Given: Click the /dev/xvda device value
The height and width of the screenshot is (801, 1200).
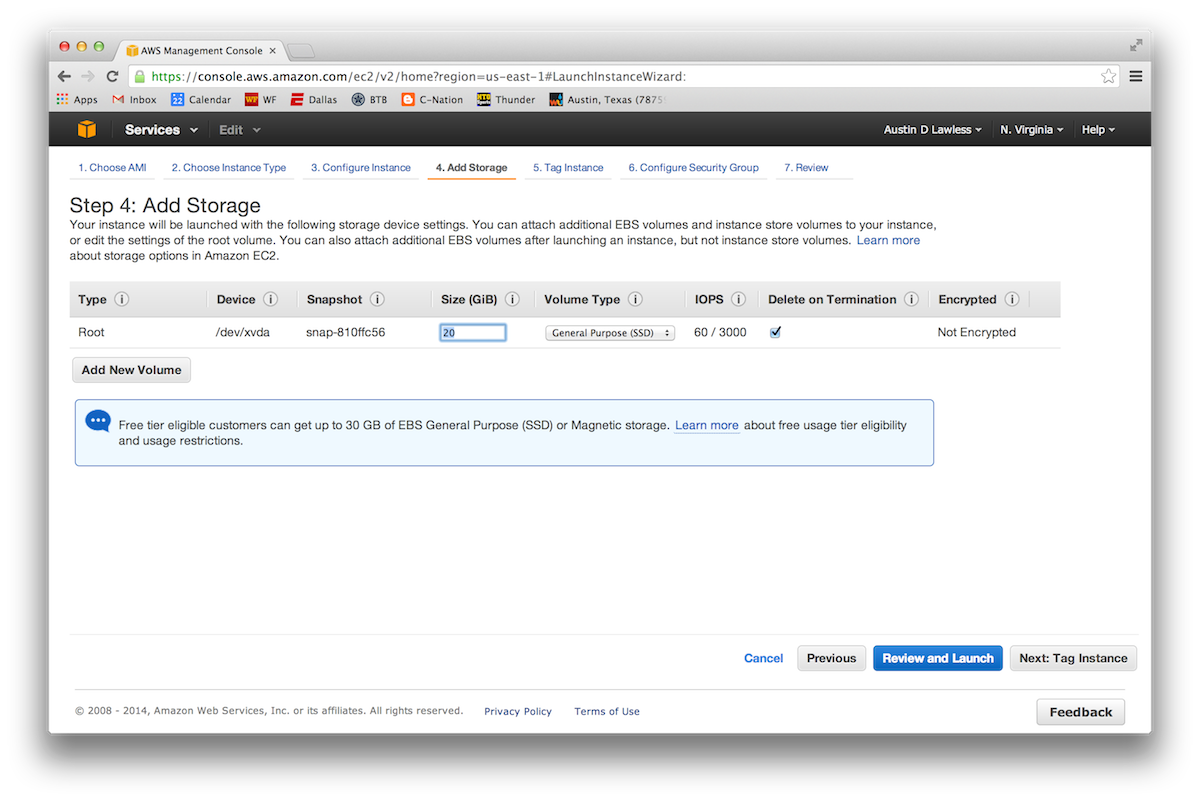Looking at the screenshot, I should 243,333.
